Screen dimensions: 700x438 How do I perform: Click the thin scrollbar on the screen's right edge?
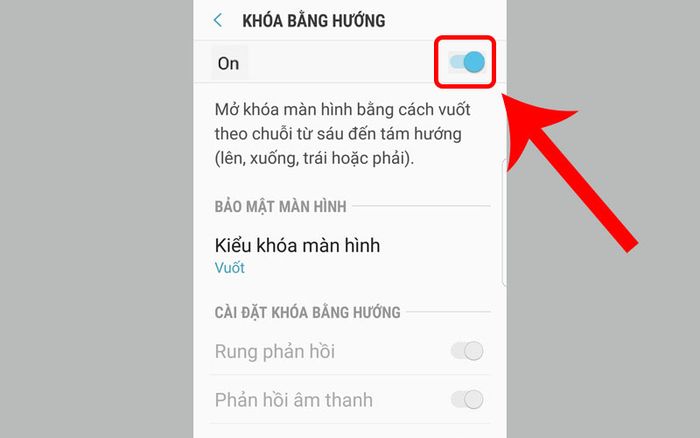click(x=504, y=222)
